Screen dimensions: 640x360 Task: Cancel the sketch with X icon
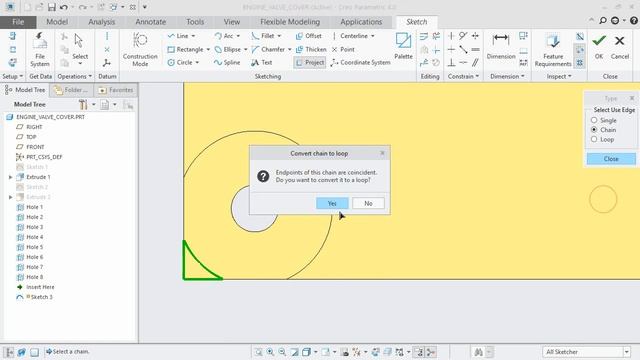[620, 46]
